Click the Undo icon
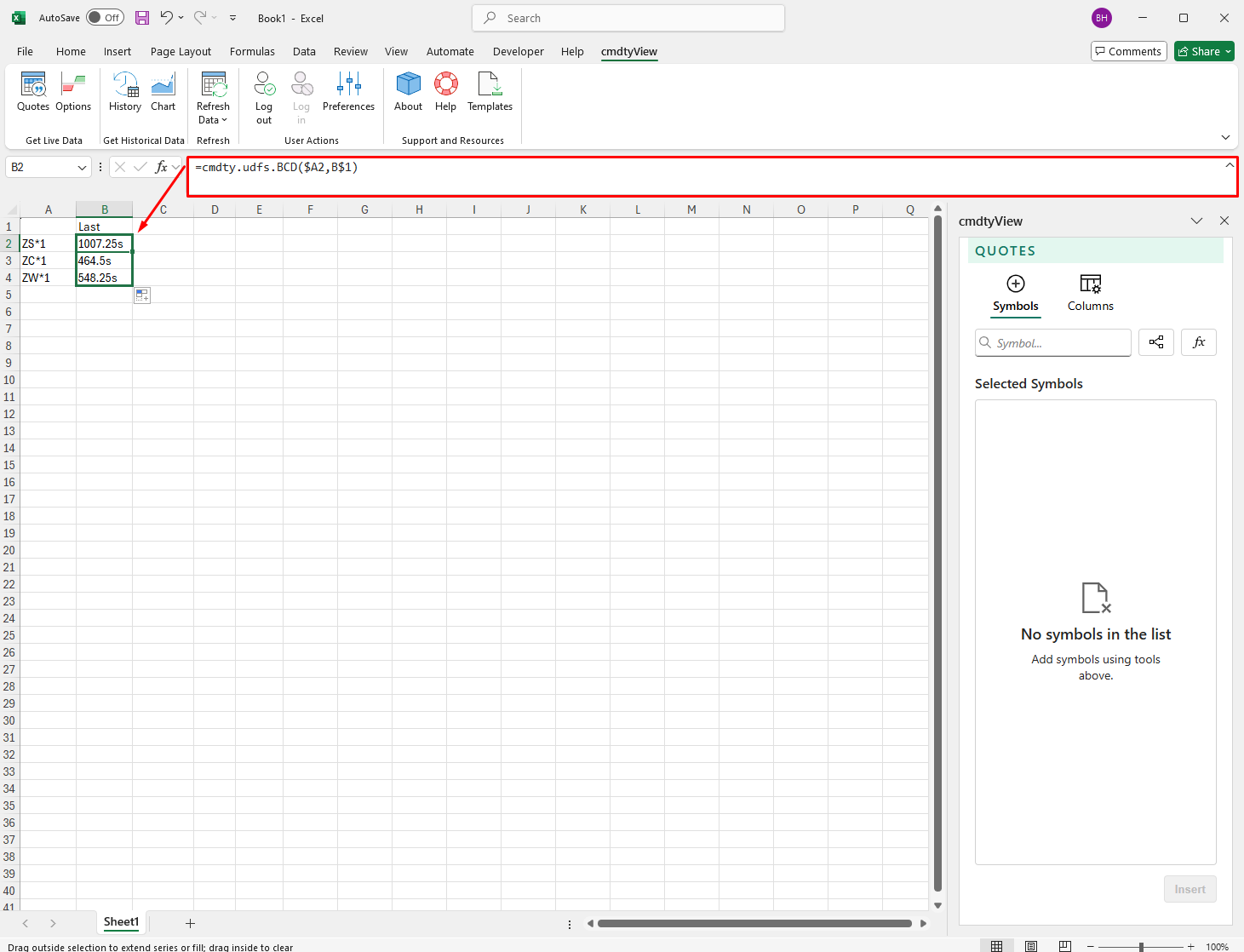Image resolution: width=1244 pixels, height=952 pixels. tap(167, 18)
